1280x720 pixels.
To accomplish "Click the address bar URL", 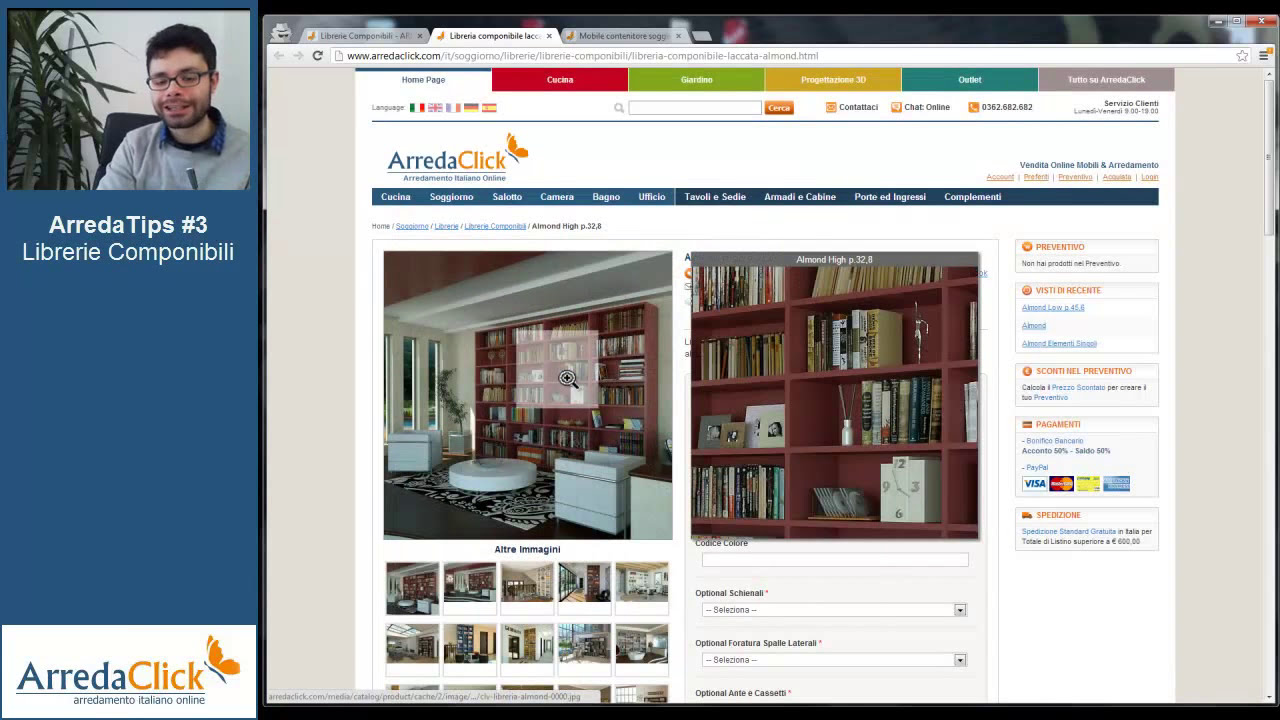I will pos(582,56).
